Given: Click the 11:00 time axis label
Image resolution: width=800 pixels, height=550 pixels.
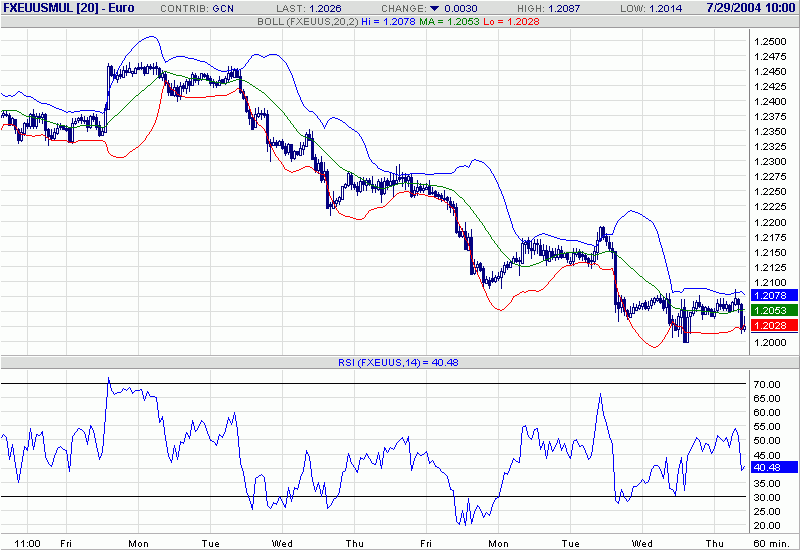Looking at the screenshot, I should [x=27, y=543].
